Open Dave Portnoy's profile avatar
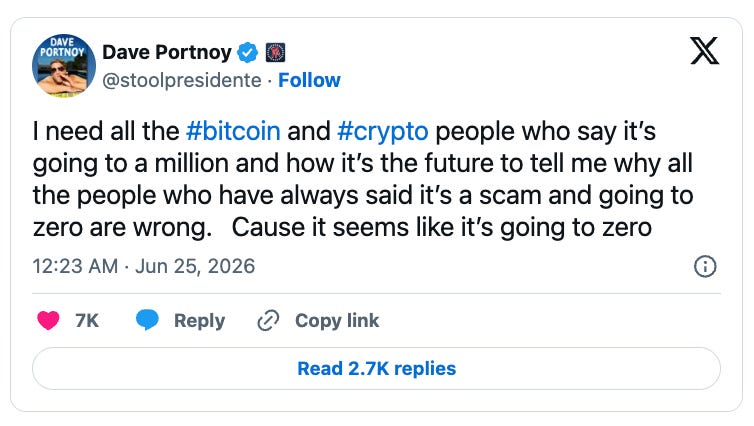Image resolution: width=754 pixels, height=426 pixels. (x=64, y=66)
